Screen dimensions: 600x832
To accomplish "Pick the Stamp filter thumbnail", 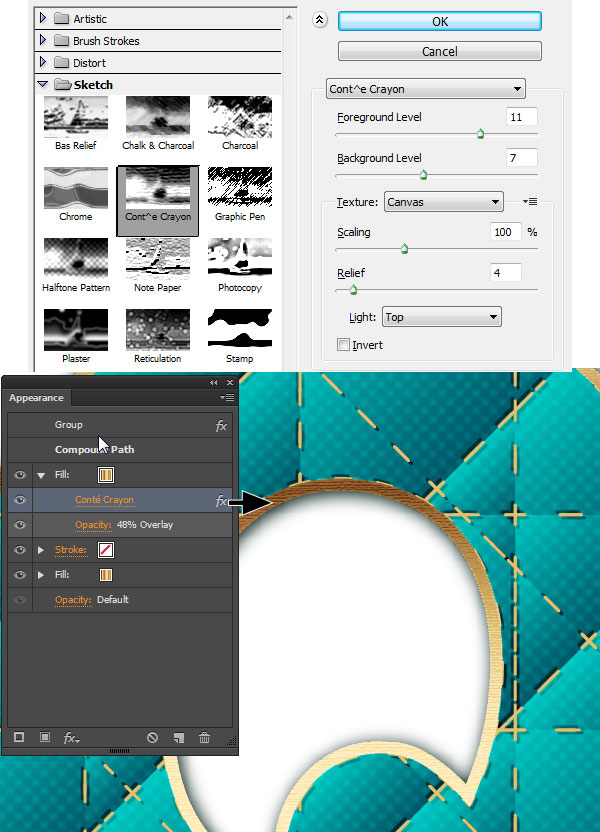I will tap(240, 330).
